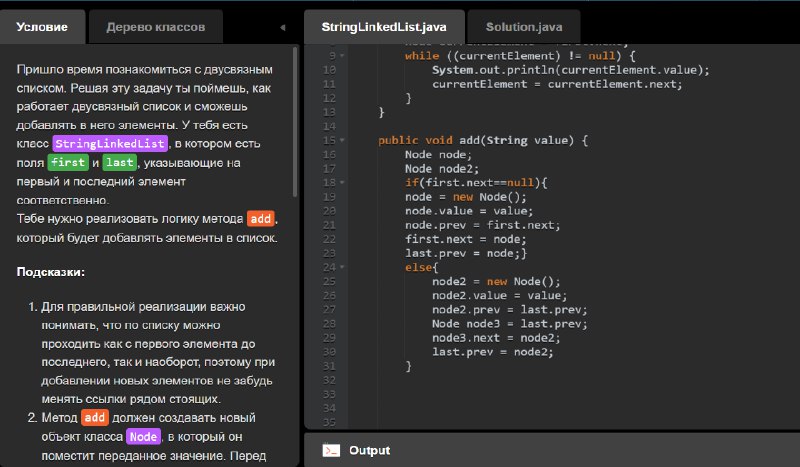
Task: Click the Подсказки heading
Action: click(x=51, y=272)
